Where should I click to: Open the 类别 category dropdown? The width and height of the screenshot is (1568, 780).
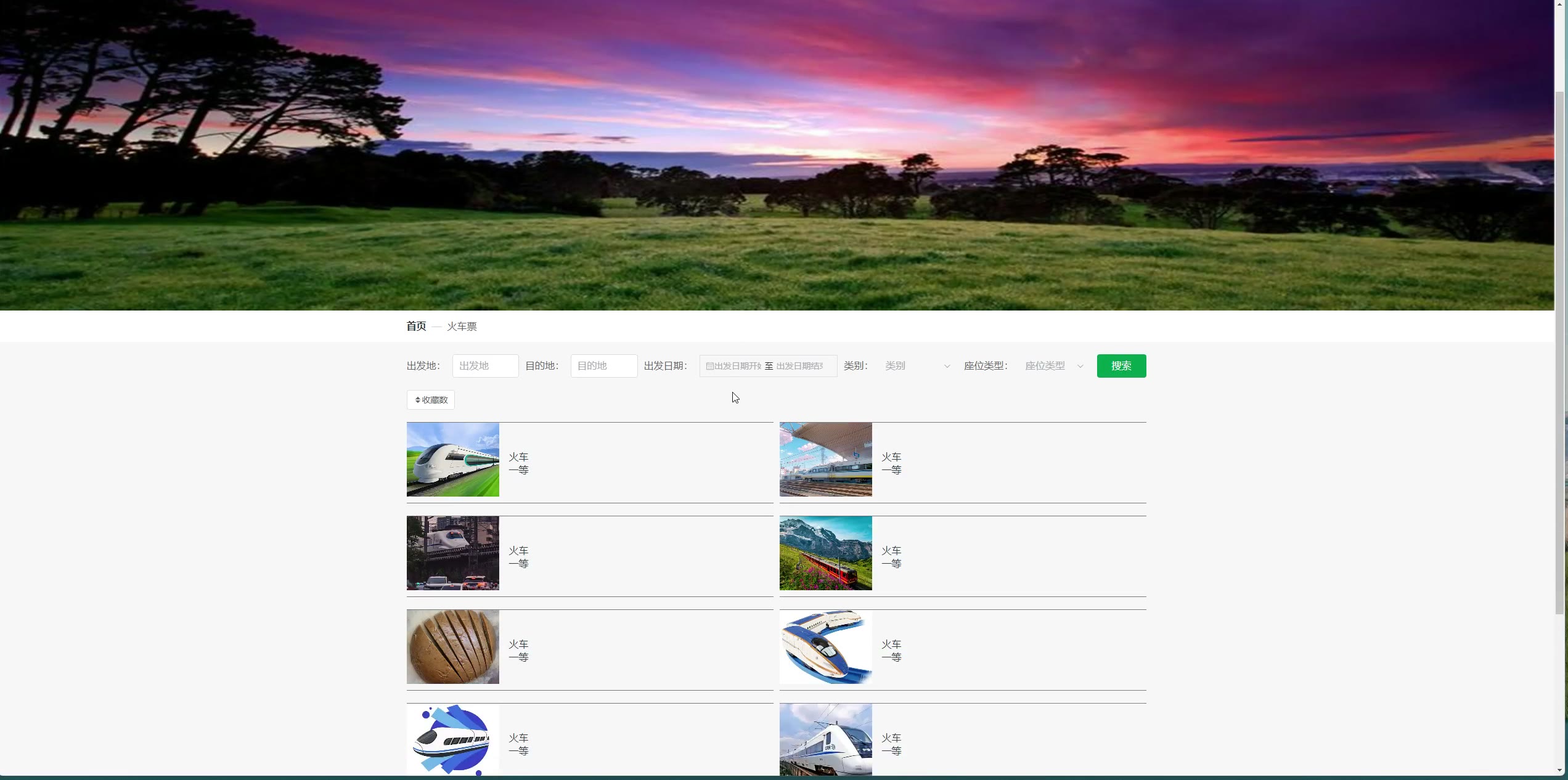pyautogui.click(x=917, y=366)
